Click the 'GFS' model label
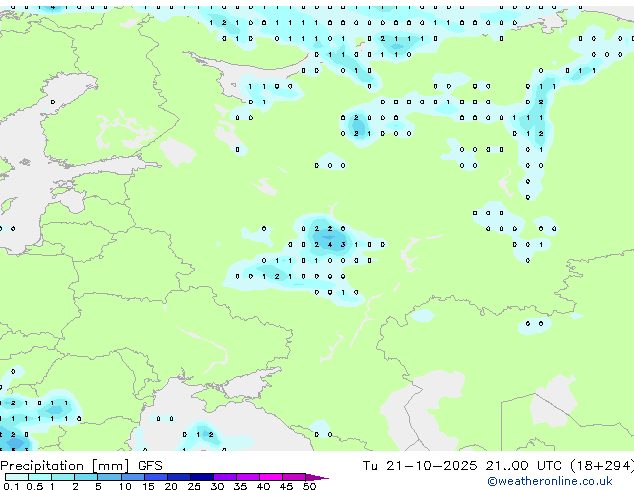Viewport: 634px width, 490px height. click(x=150, y=466)
